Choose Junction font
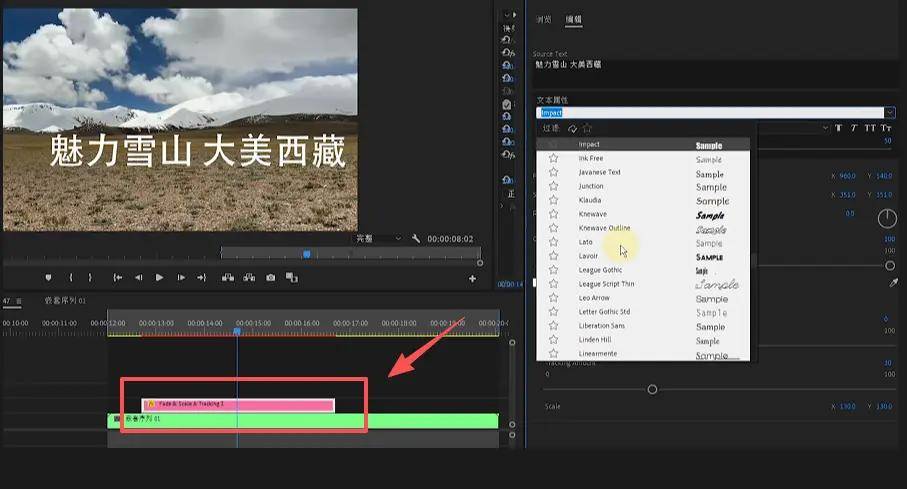The image size is (907, 489). [x=643, y=186]
